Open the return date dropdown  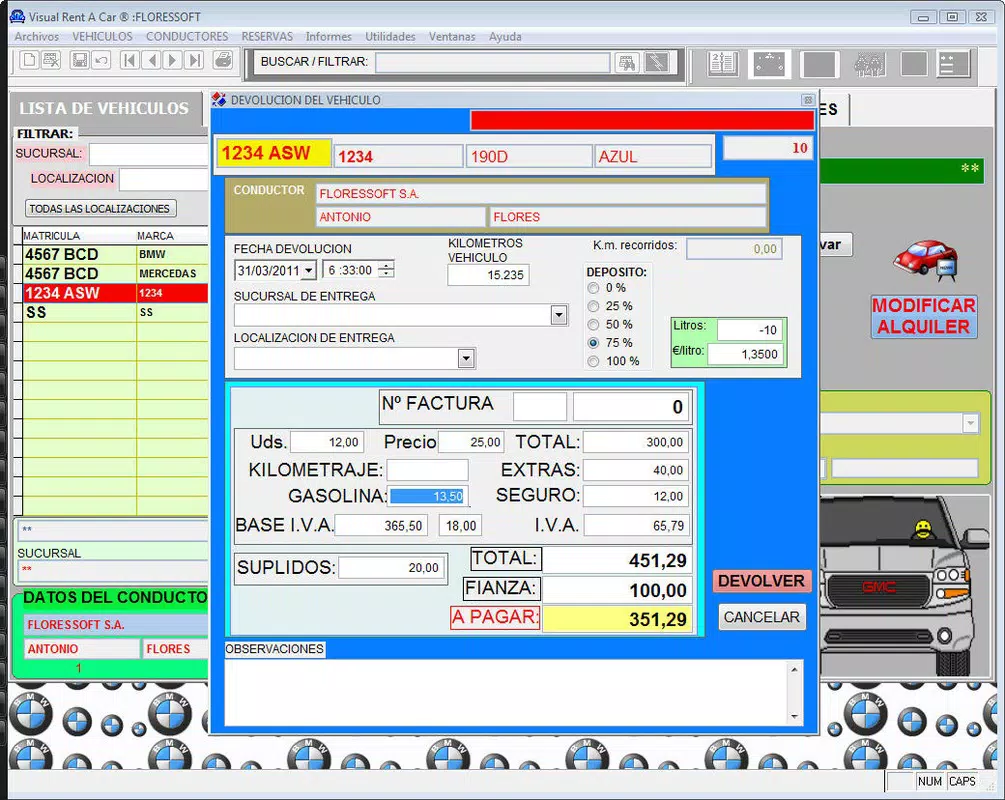(309, 271)
